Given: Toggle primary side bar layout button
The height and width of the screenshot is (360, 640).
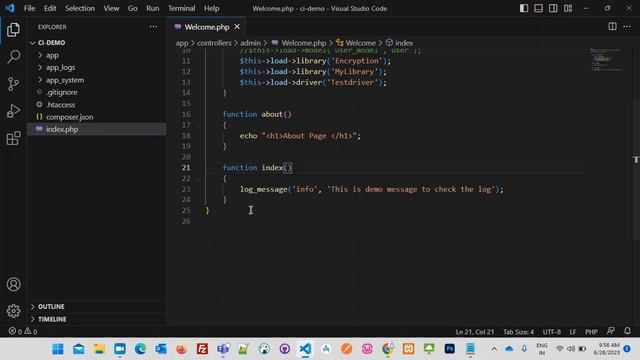Looking at the screenshot, I should click(524, 8).
